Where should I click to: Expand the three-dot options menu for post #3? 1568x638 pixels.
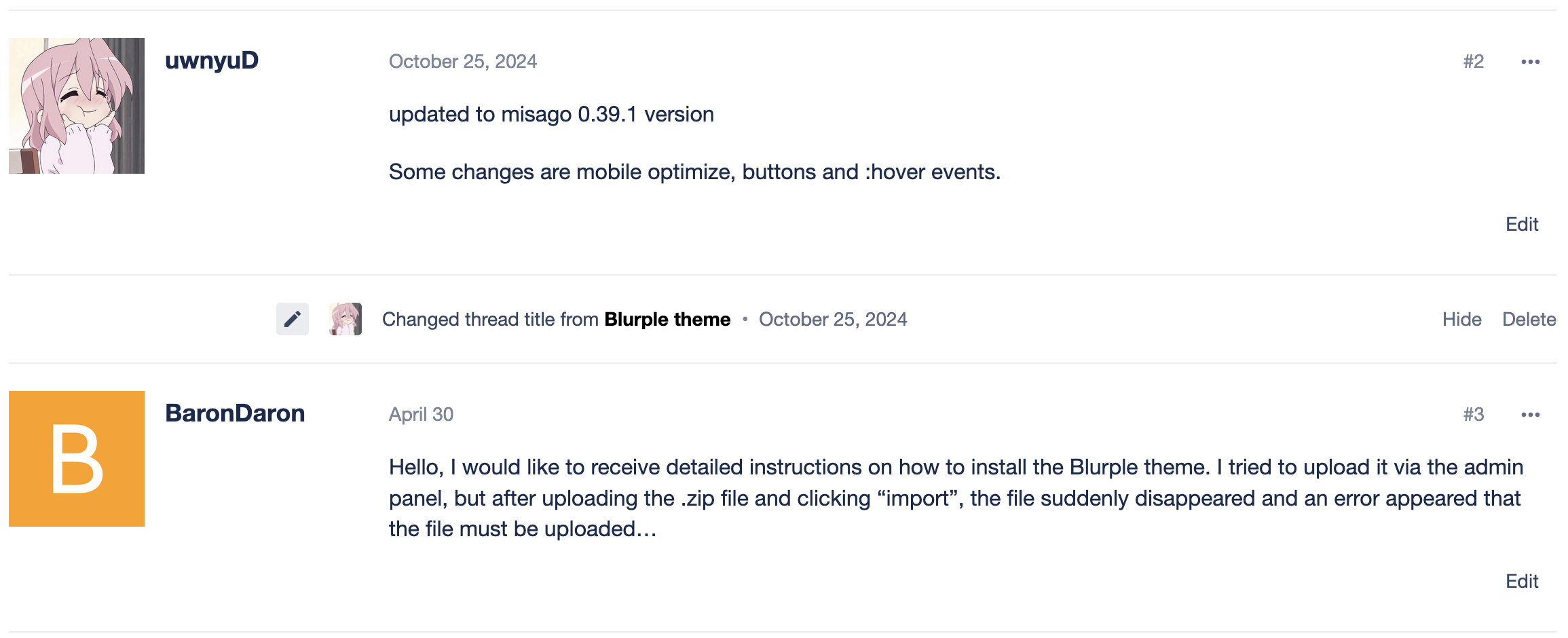click(1530, 415)
